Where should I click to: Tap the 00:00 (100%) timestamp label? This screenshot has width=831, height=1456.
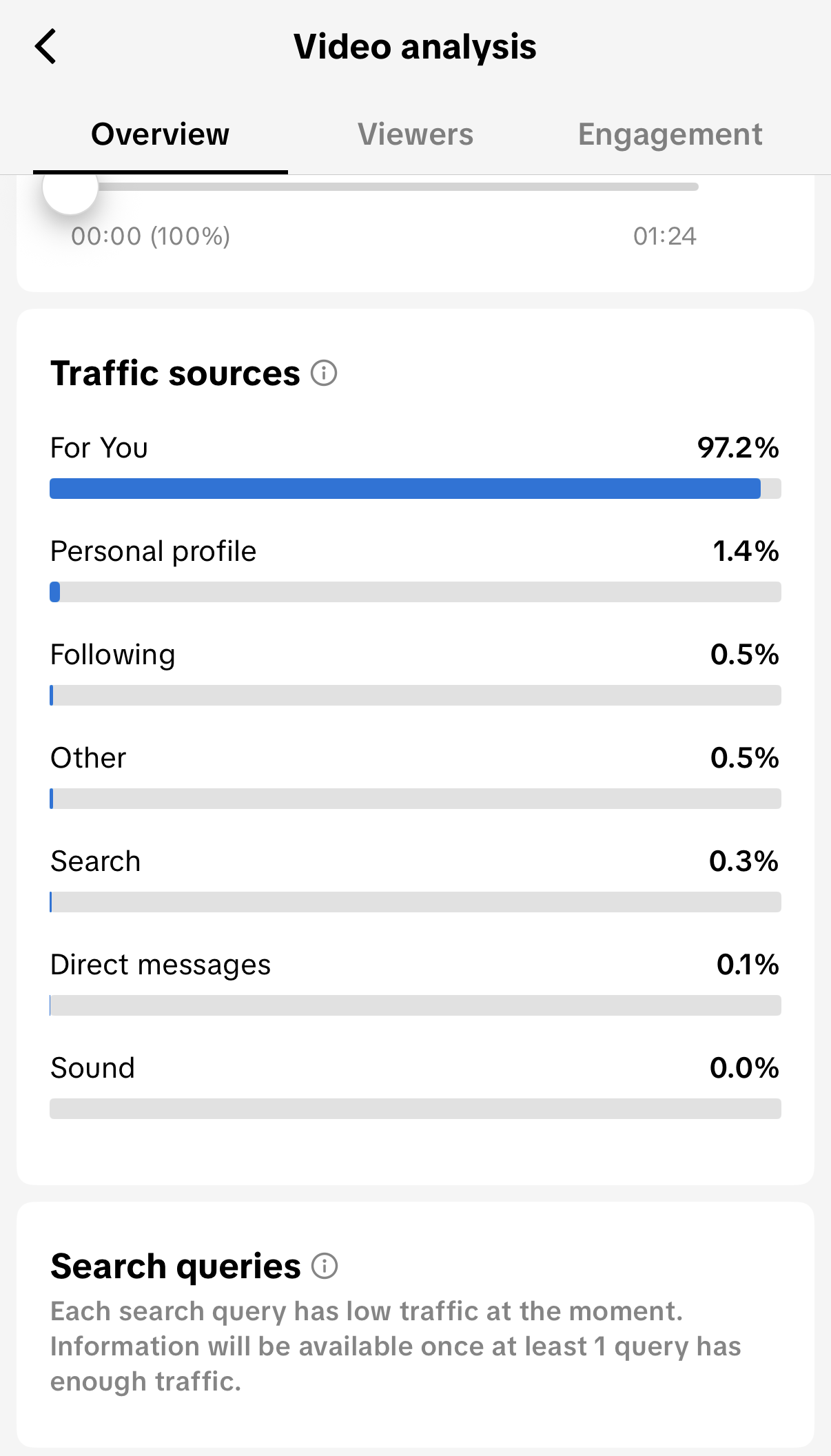150,236
